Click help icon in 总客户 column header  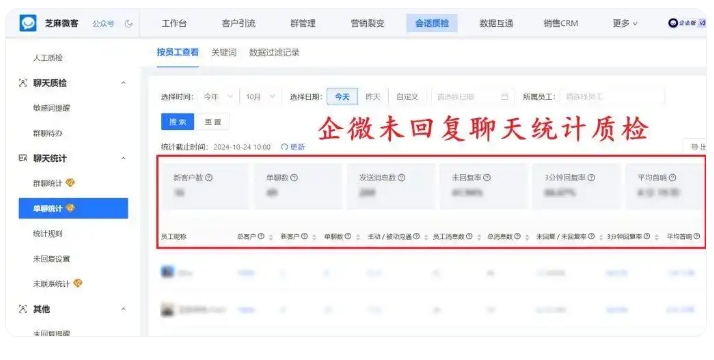(261, 236)
